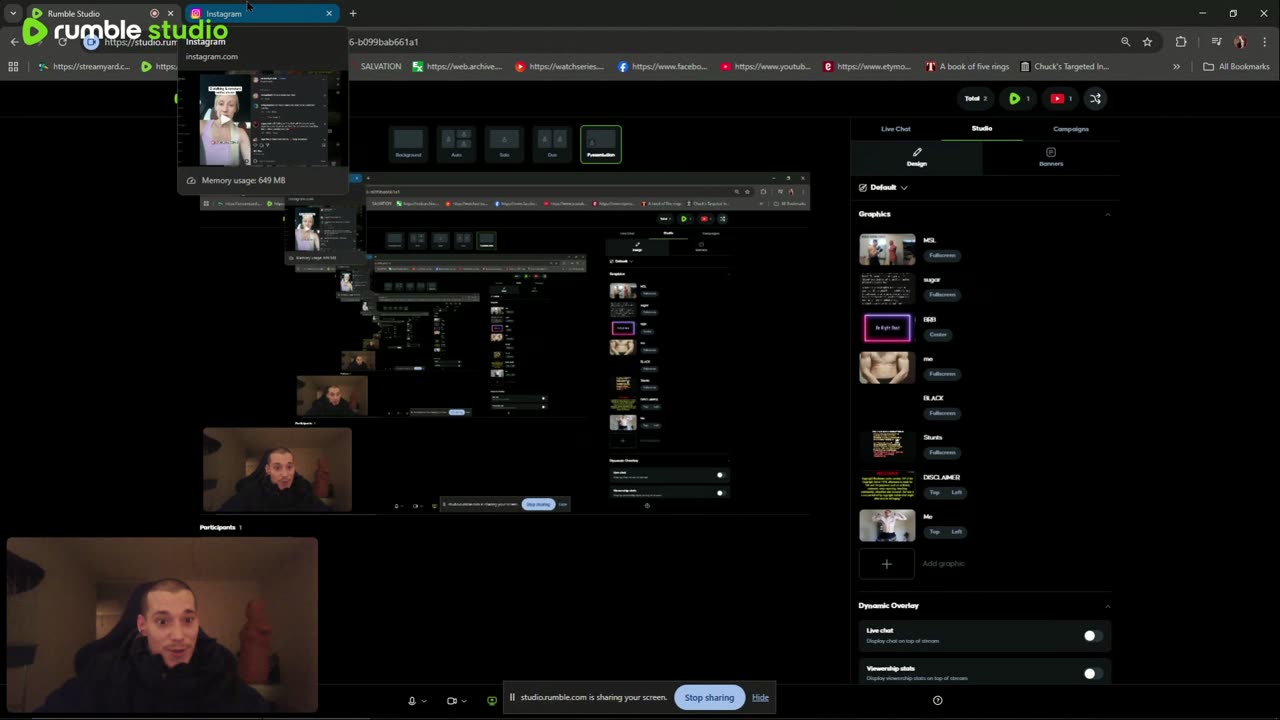Viewport: 1280px width, 720px height.
Task: Click Center under BRB graphic
Action: coord(938,334)
